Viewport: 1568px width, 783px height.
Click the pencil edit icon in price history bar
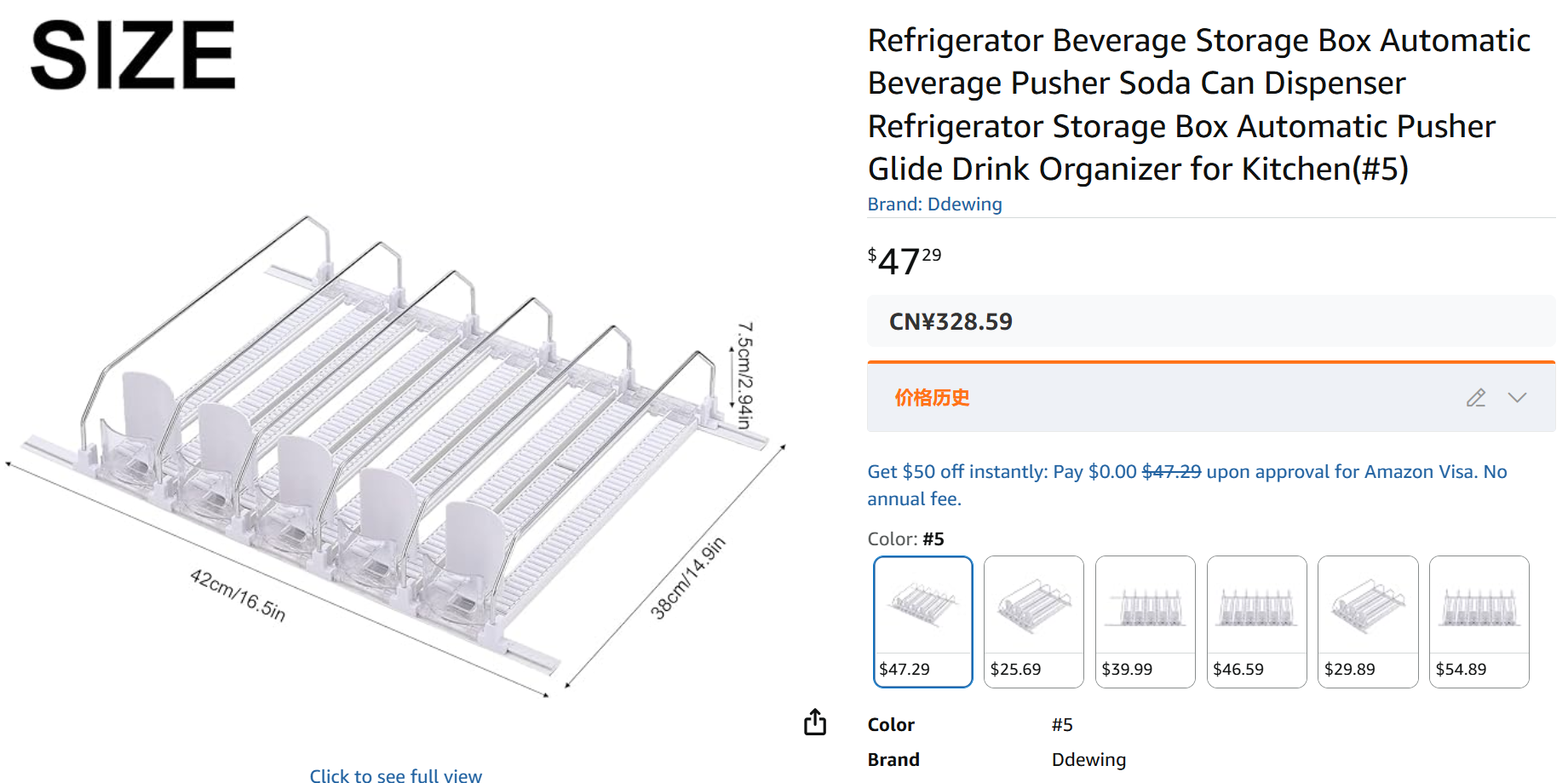[x=1476, y=398]
